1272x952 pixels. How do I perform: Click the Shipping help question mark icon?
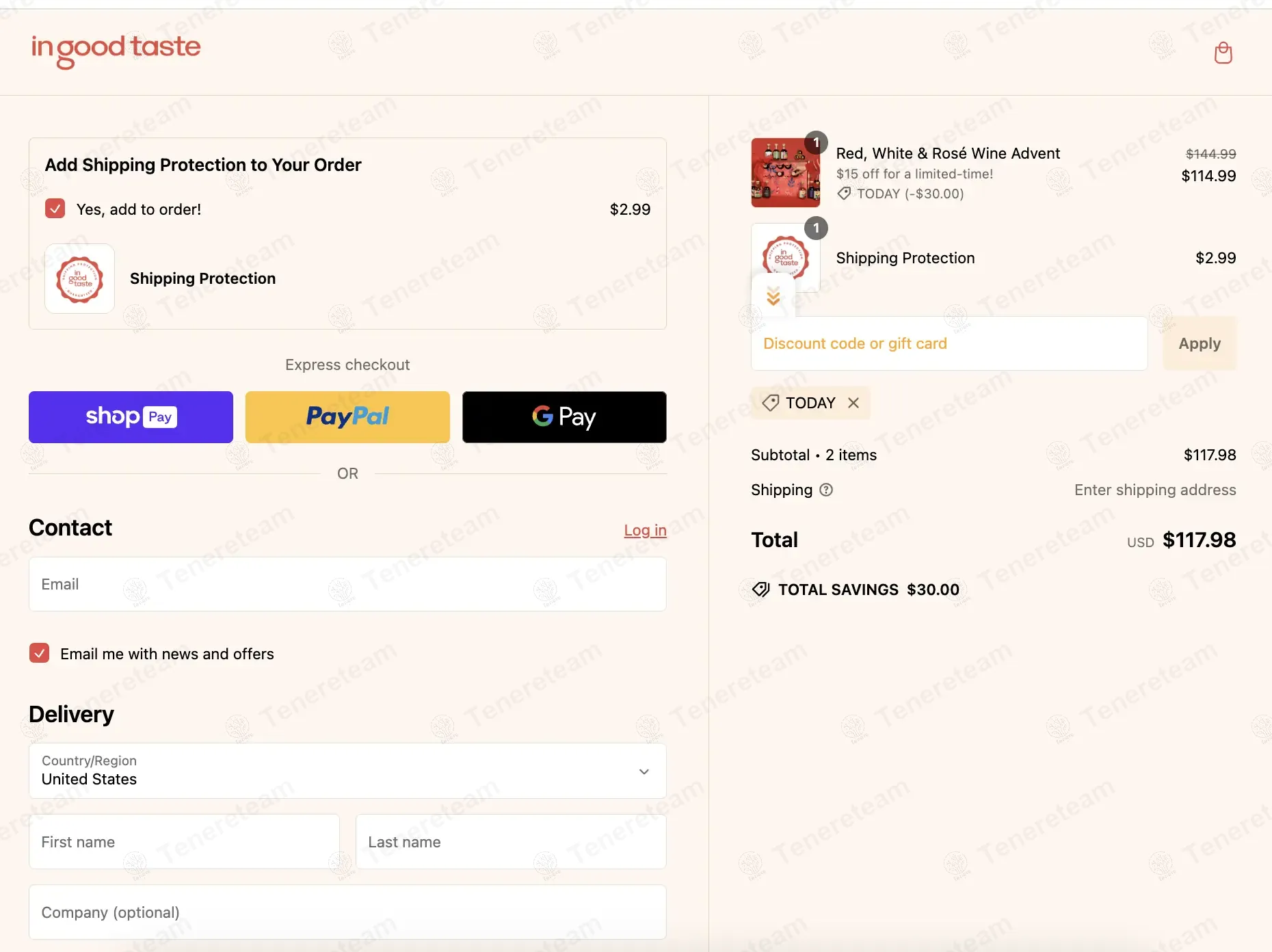[826, 490]
